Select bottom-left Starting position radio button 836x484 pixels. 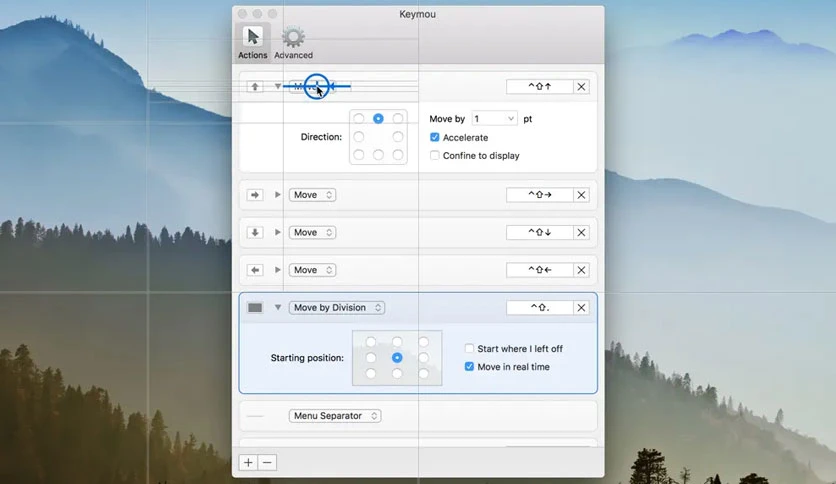[x=371, y=374]
